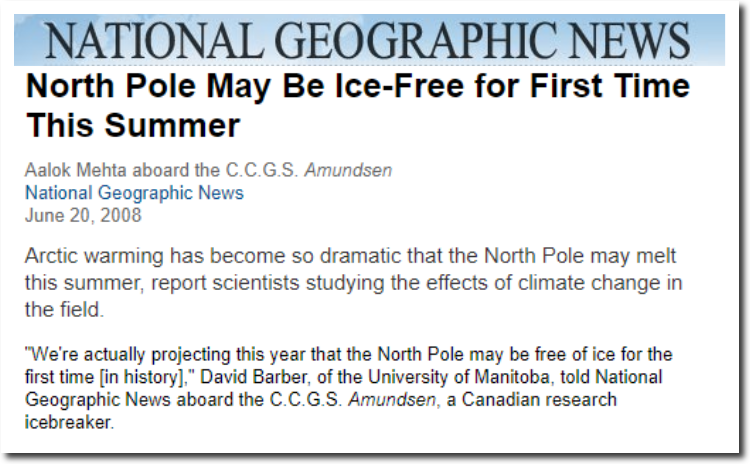Select author name Aalok Mehta
The image size is (750, 464).
76,170
